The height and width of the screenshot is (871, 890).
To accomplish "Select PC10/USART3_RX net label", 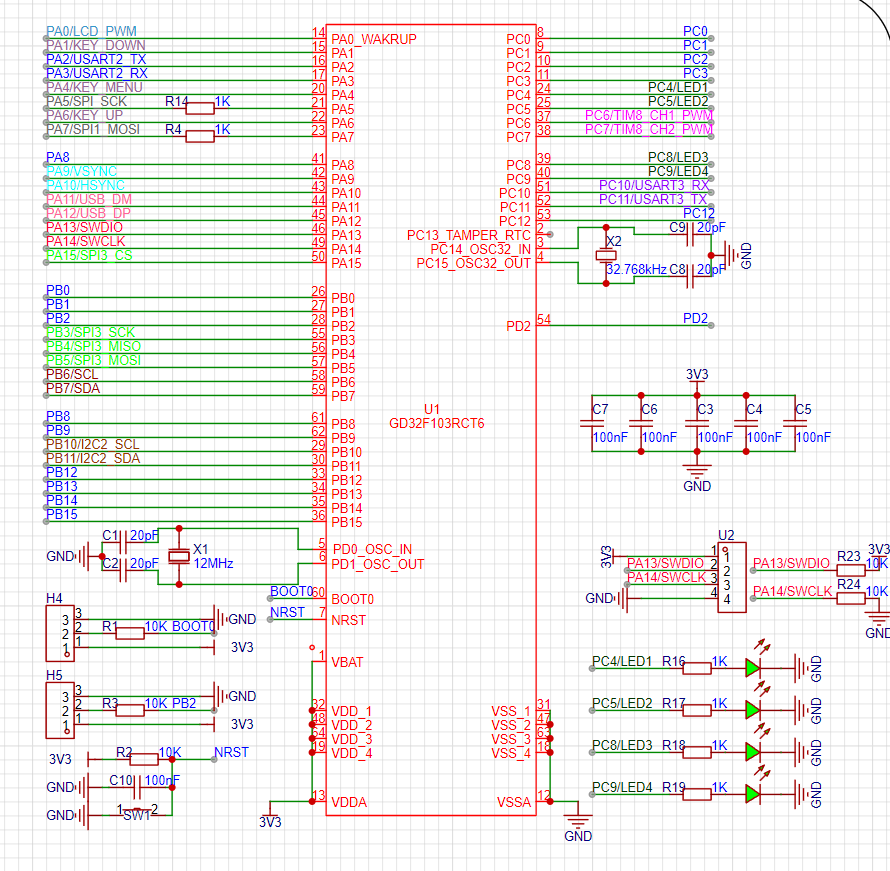I will tap(654, 186).
